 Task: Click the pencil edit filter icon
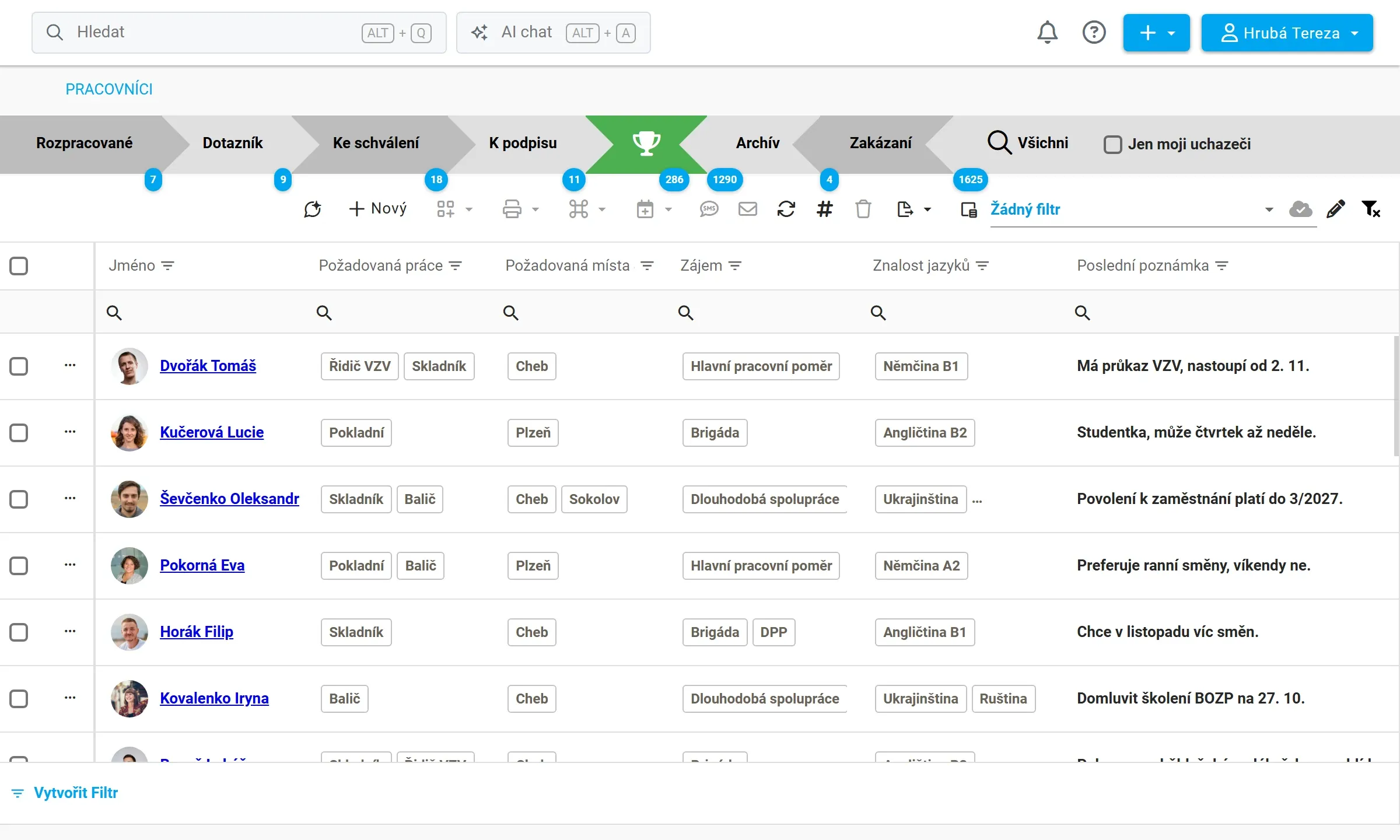click(x=1336, y=209)
